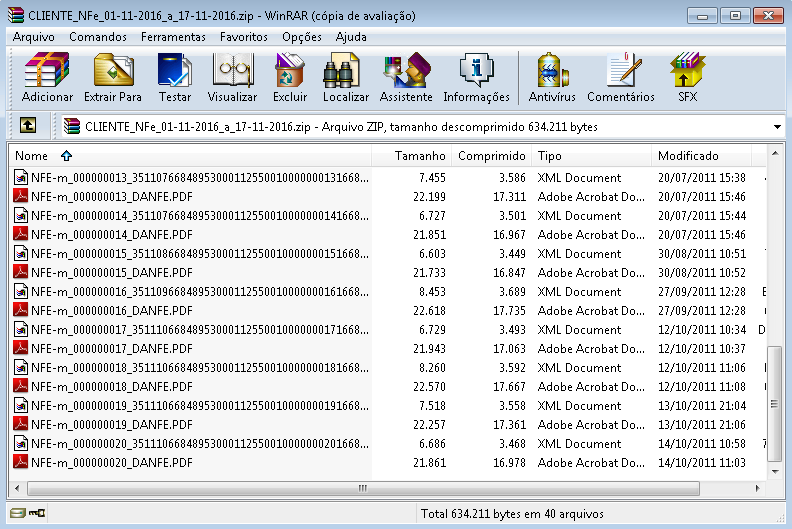Select file NFE-m_000000019_DANFE.PDF
Image resolution: width=792 pixels, height=529 pixels.
(x=112, y=424)
